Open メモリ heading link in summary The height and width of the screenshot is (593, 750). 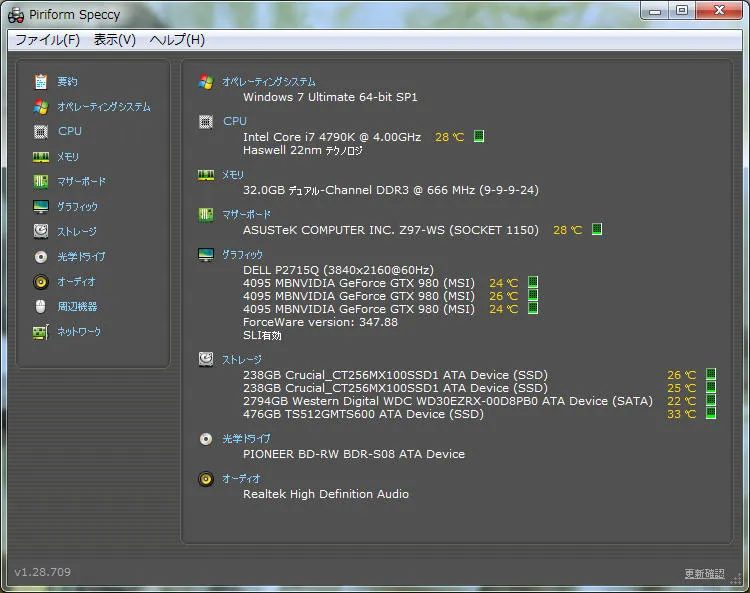(233, 175)
